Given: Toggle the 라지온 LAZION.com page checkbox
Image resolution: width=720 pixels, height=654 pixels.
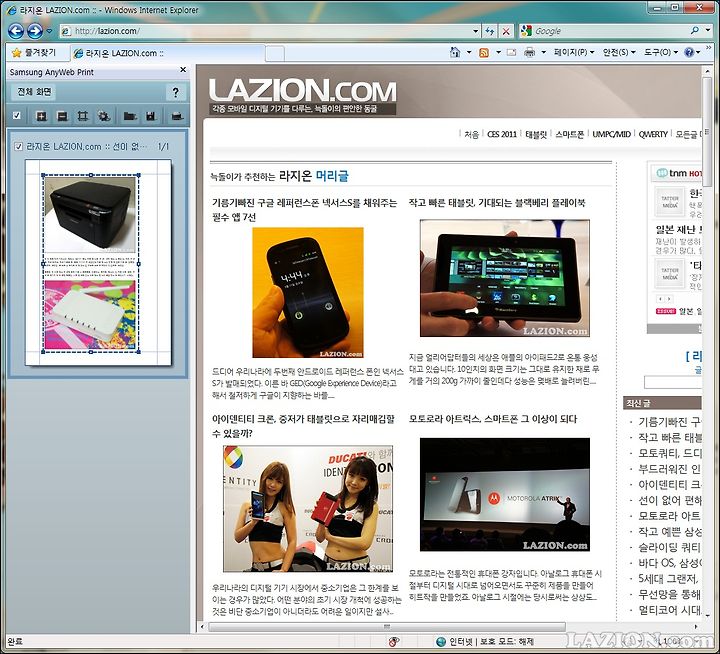Looking at the screenshot, I should click(18, 147).
